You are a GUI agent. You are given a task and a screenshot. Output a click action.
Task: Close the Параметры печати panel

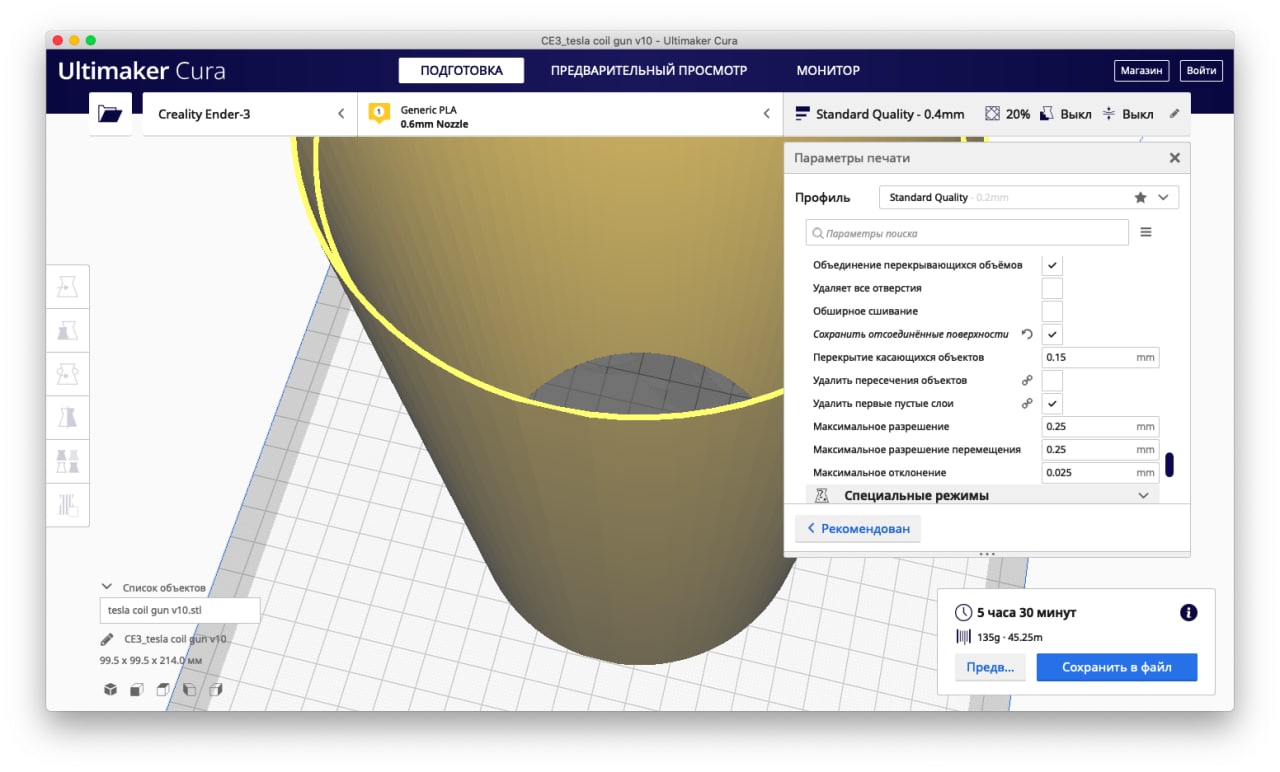[x=1175, y=158]
